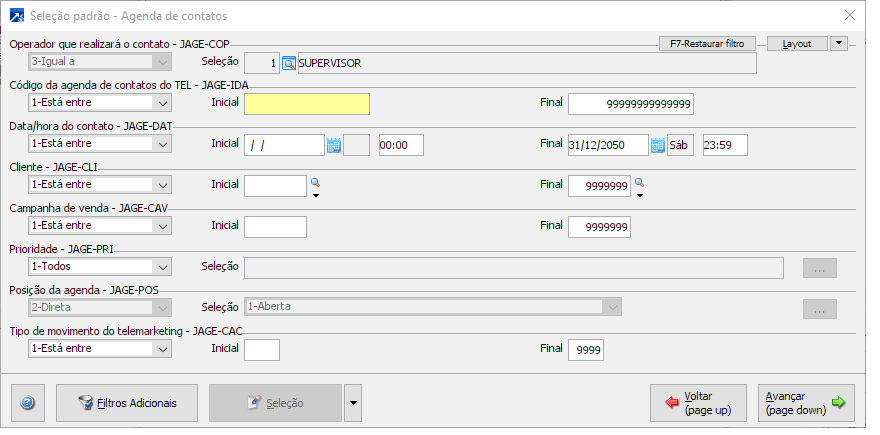Open JAGE-CAC condition combo box

(x=100, y=349)
